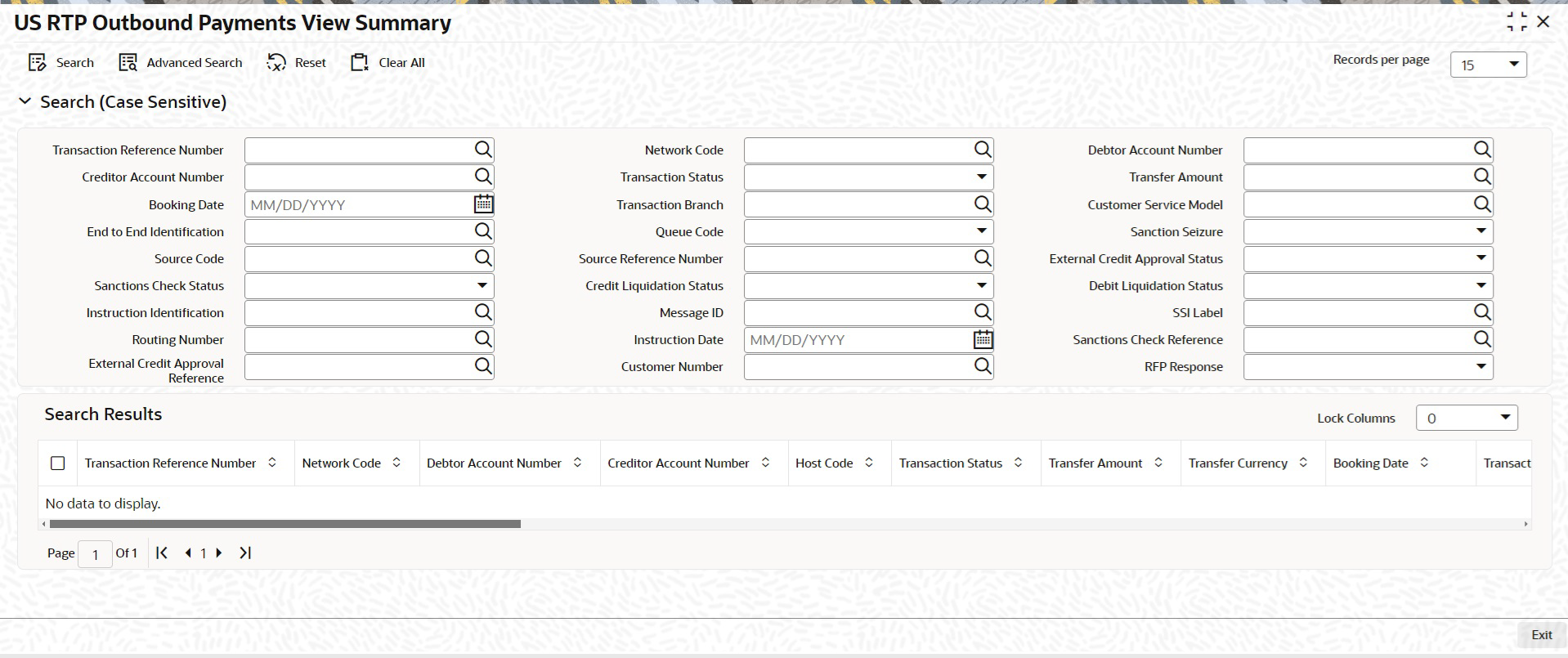This screenshot has width=1568, height=658.
Task: Open lookup for SSI Label
Action: 1482,312
